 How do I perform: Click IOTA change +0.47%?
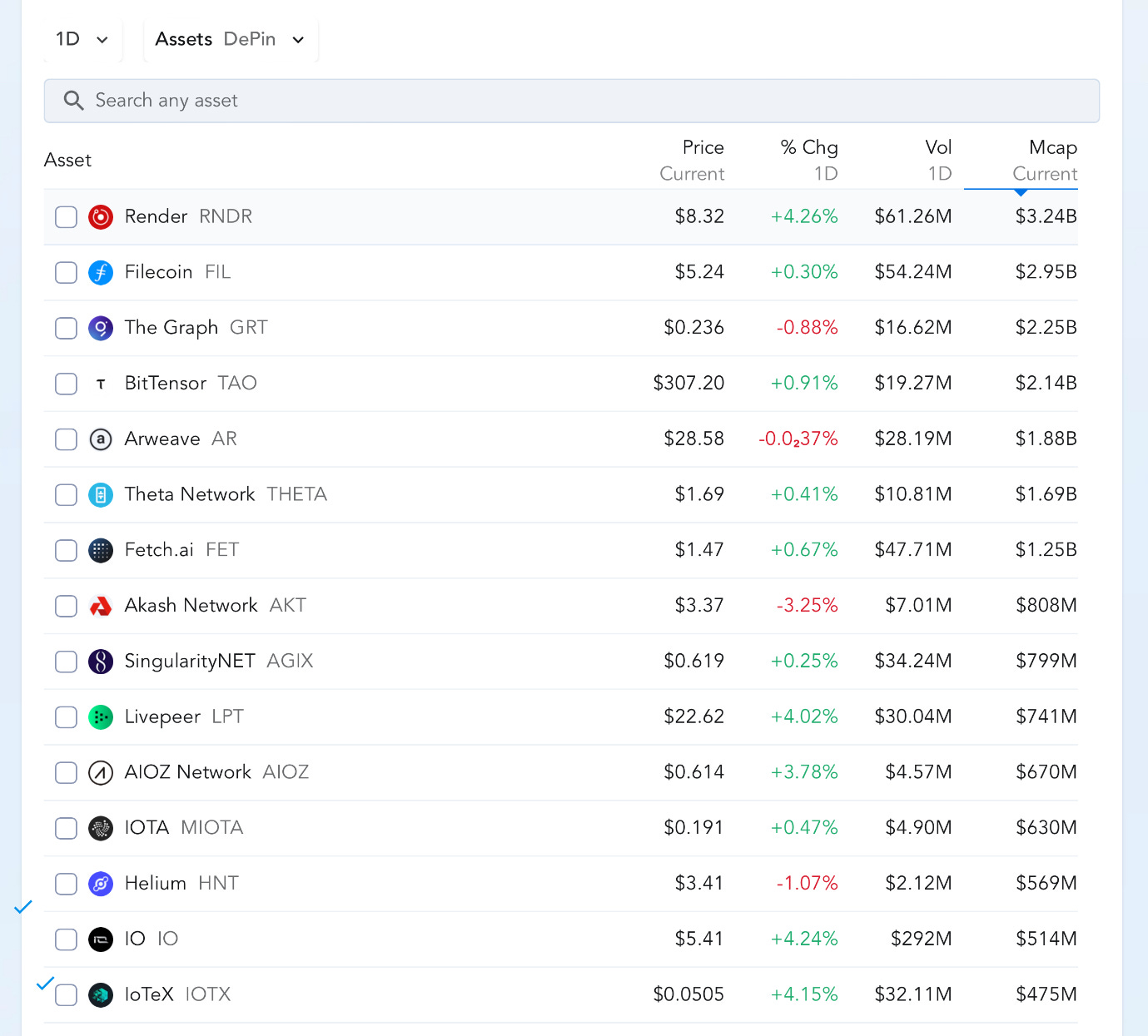pos(804,828)
